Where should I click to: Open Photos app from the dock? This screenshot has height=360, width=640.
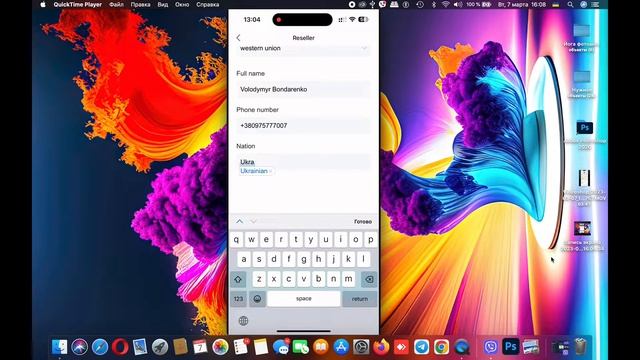(x=220, y=347)
